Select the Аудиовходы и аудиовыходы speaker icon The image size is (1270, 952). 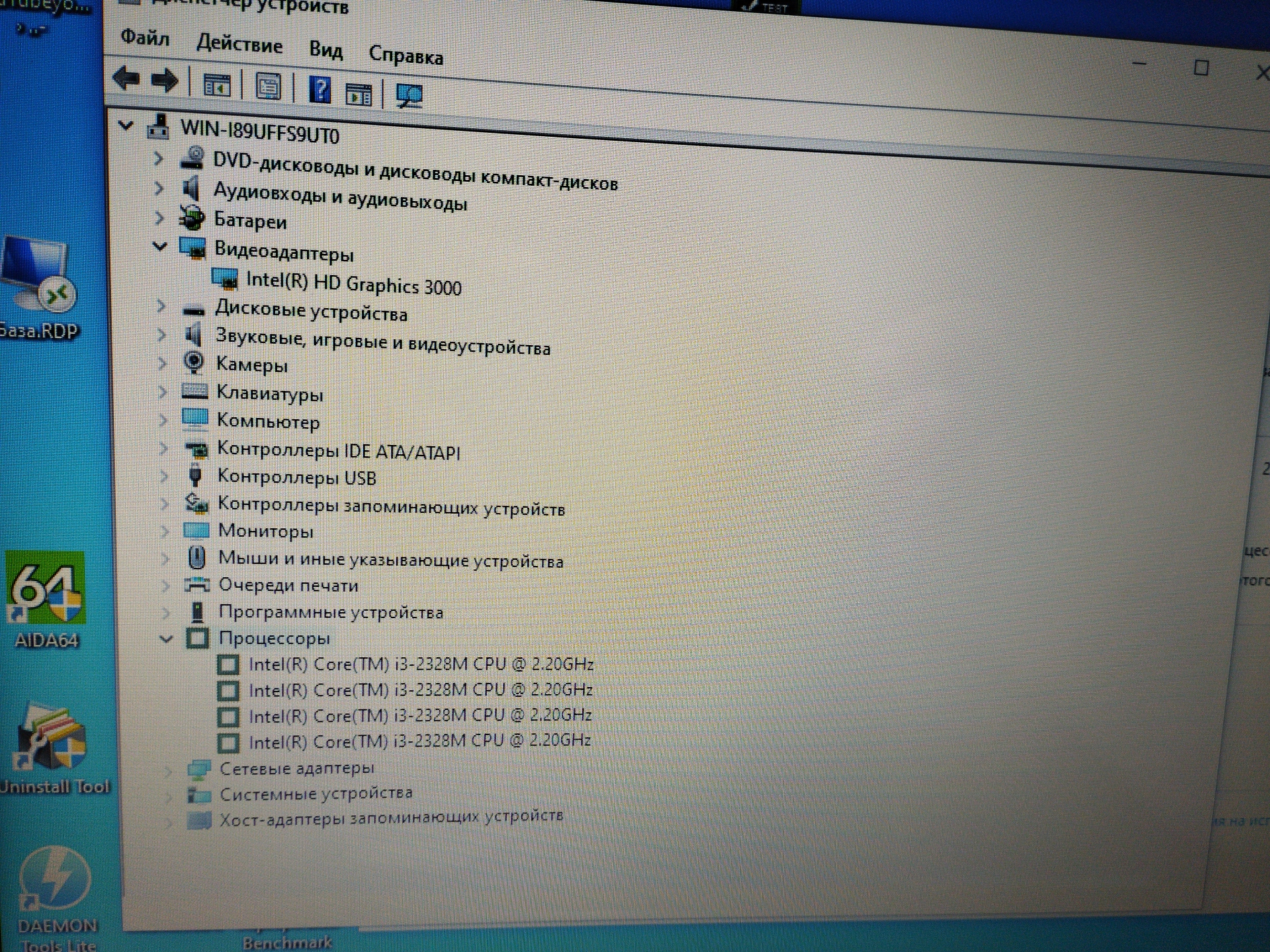coord(191,188)
